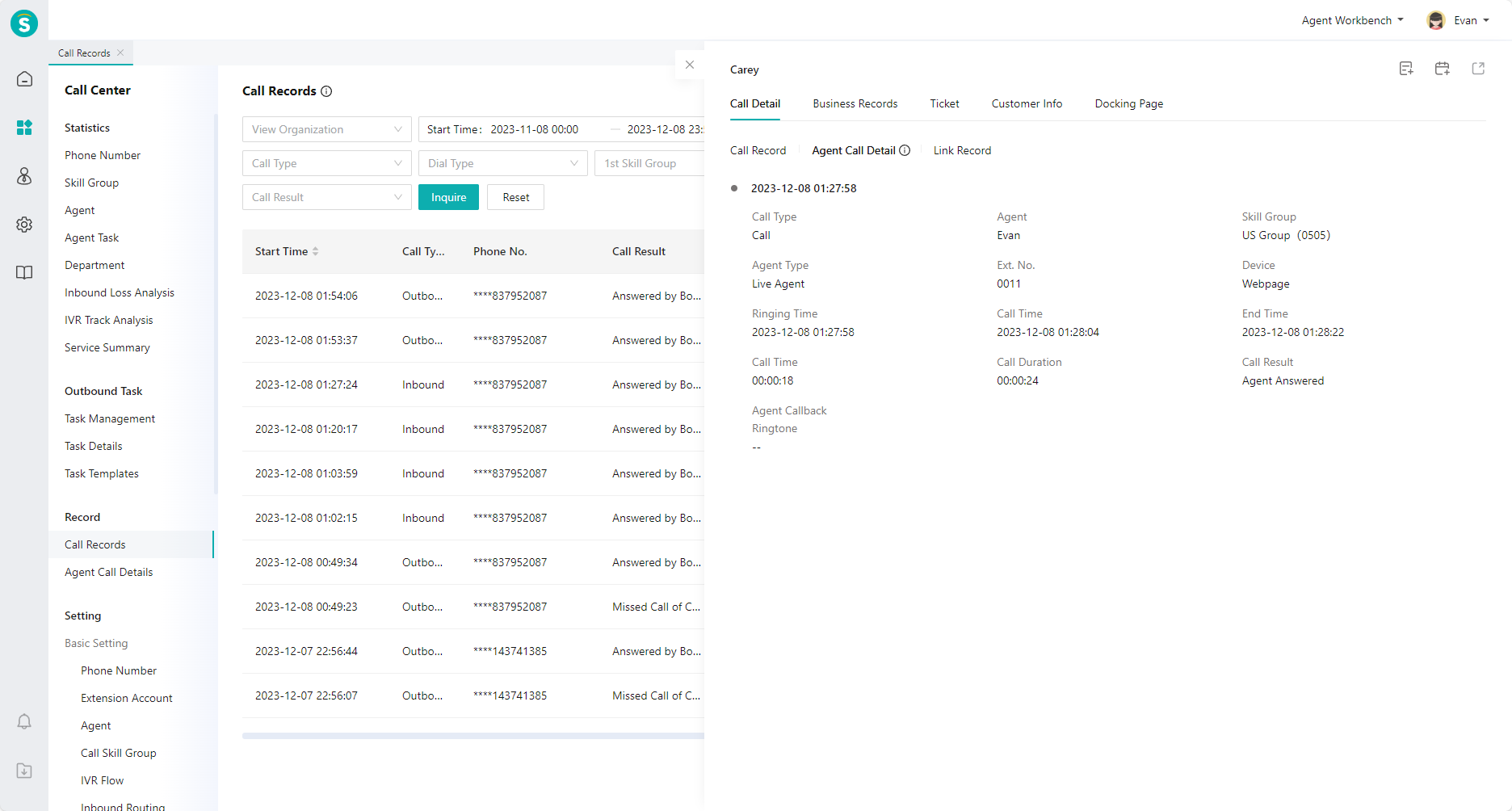1512x811 pixels.
Task: Select the Agent Call Detail sub-tab
Action: 854,150
